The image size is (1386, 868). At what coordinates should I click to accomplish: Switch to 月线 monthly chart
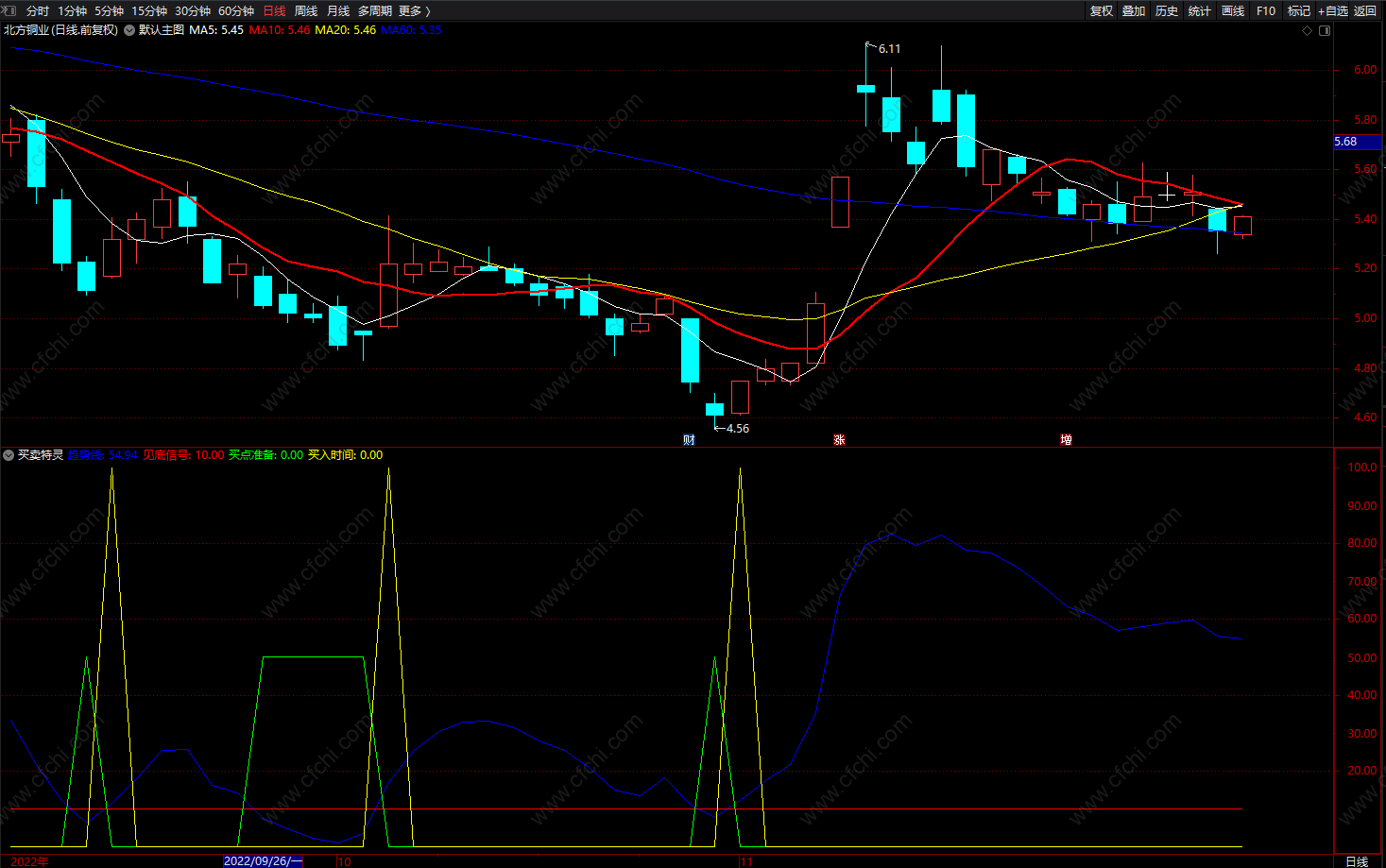pos(338,10)
